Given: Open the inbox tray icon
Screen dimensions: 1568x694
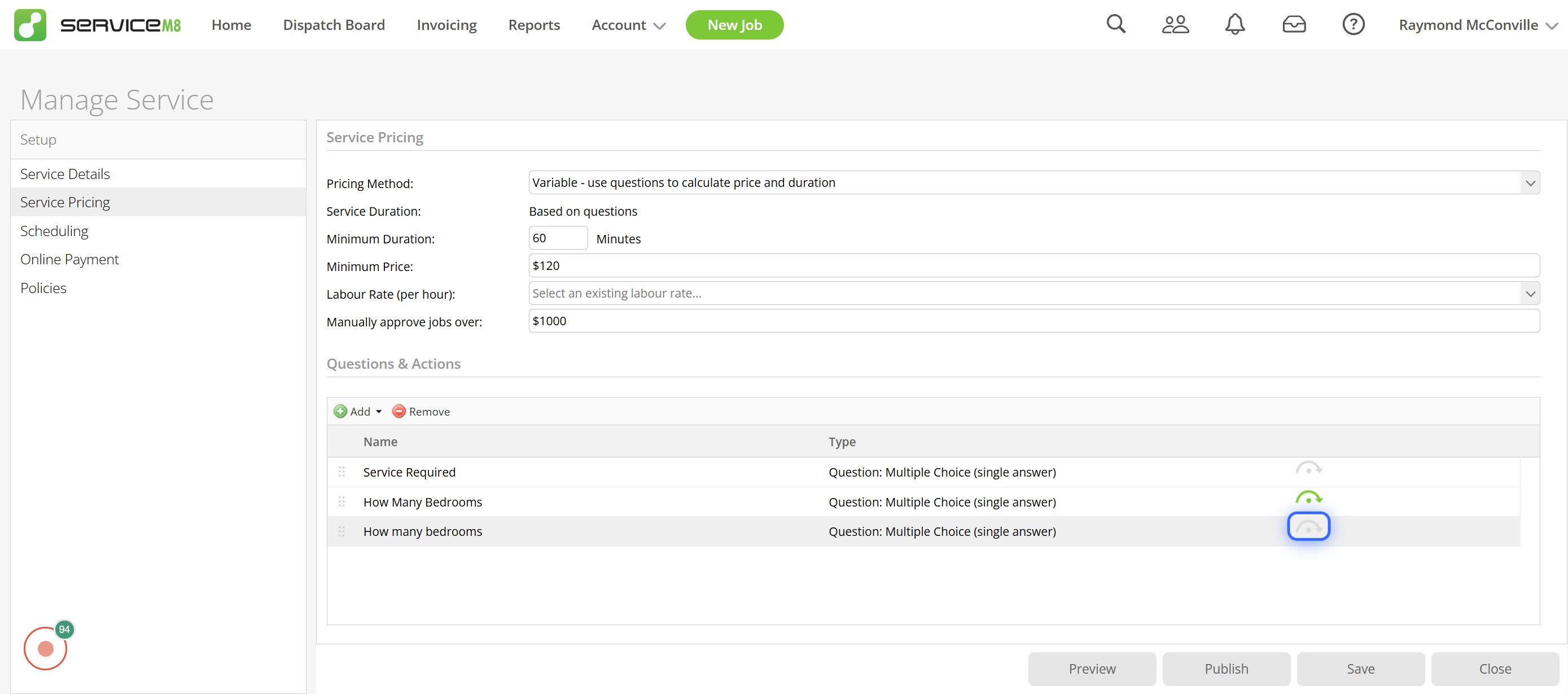Looking at the screenshot, I should [x=1294, y=24].
